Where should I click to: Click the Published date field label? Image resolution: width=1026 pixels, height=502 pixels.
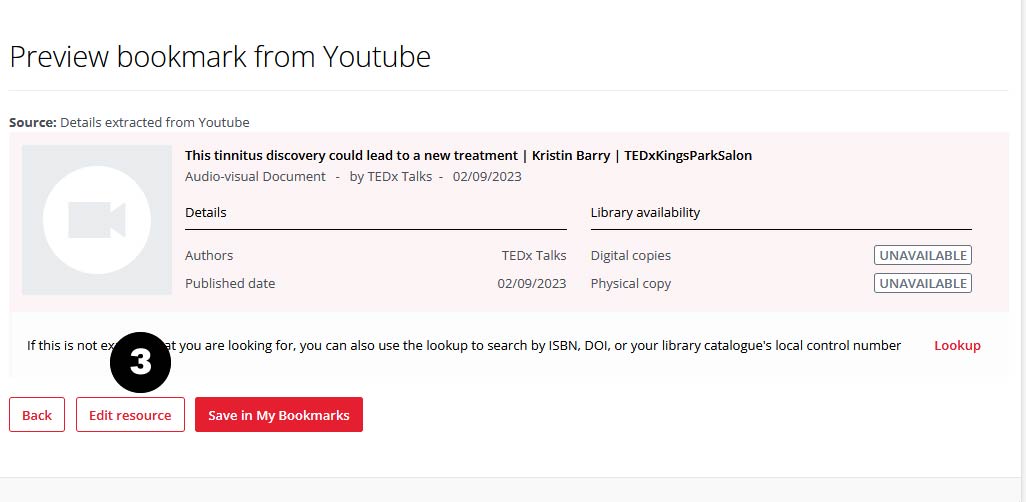coord(230,284)
